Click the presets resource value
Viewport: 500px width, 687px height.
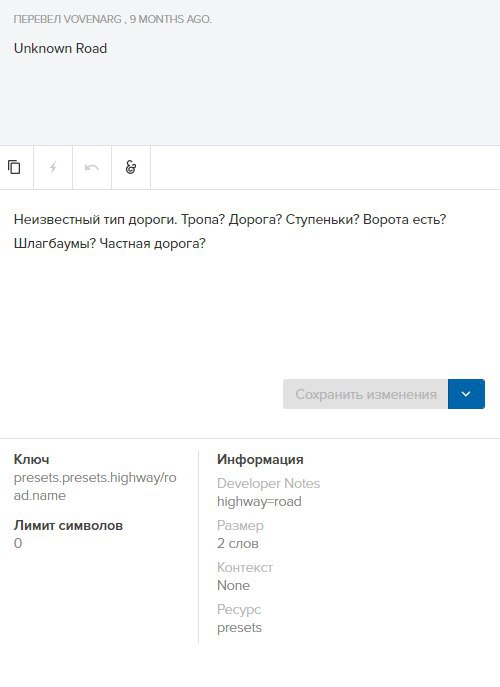click(239, 627)
